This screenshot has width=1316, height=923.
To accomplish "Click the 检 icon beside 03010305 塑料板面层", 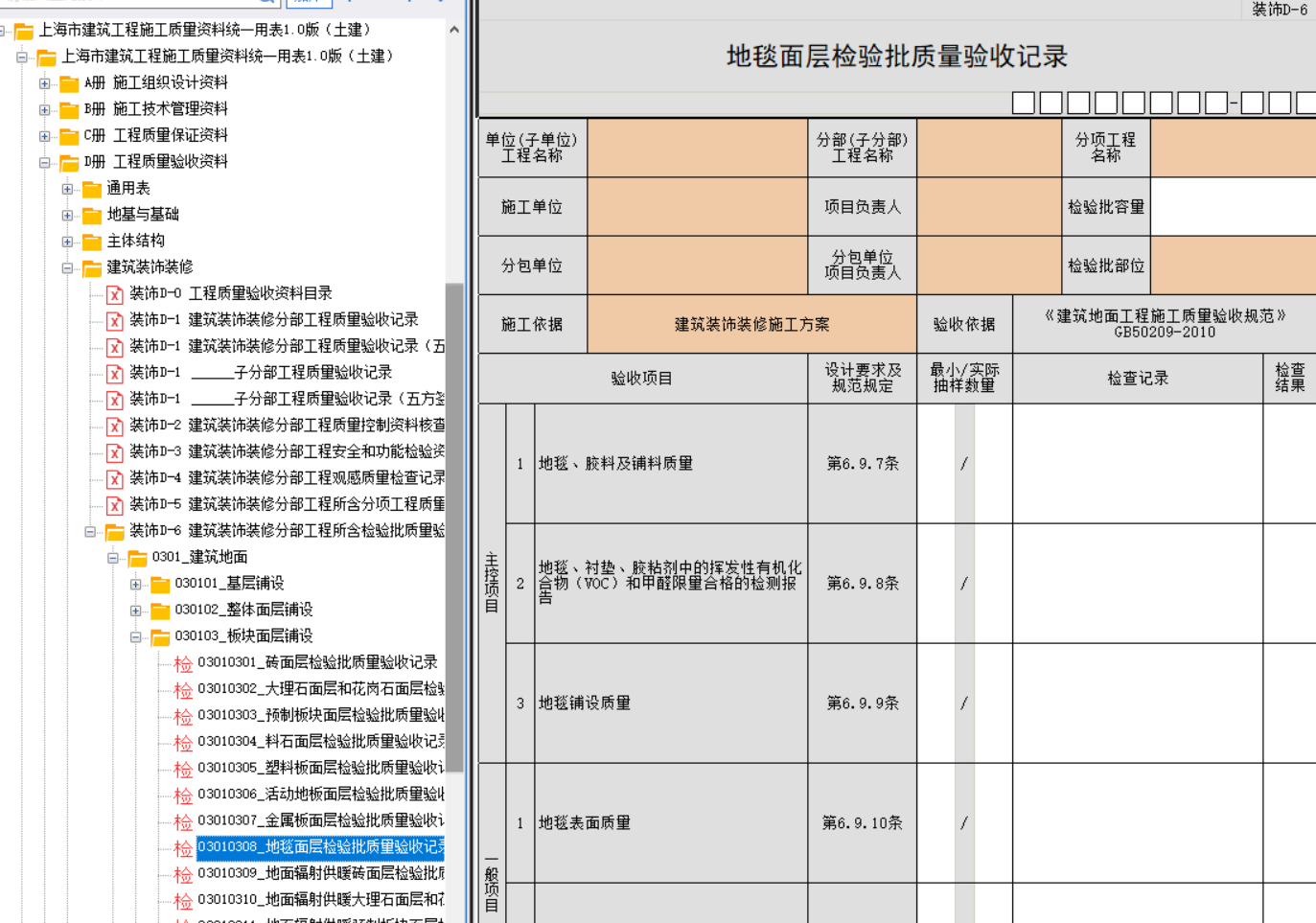I will coord(183,769).
